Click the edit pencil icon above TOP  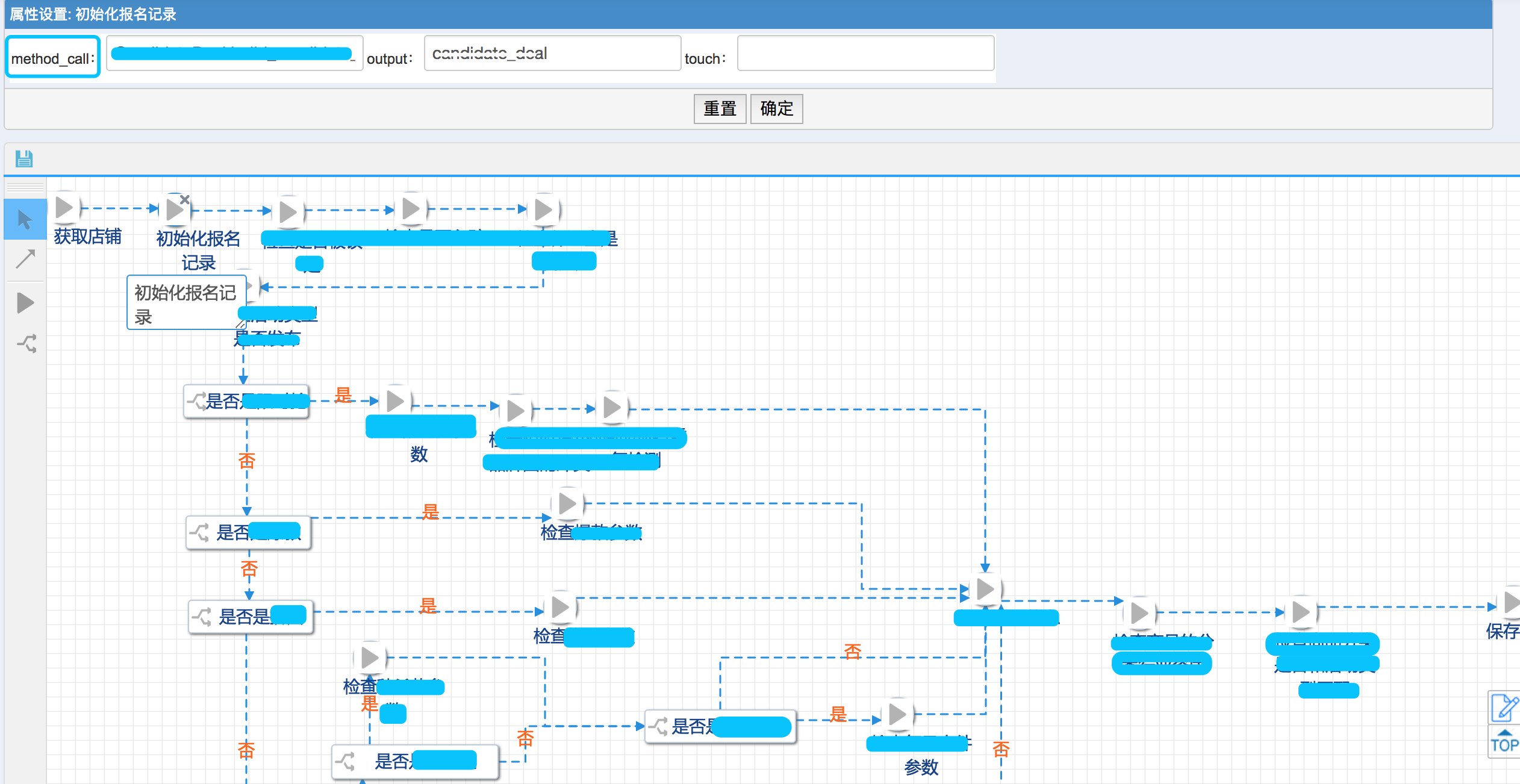pyautogui.click(x=1504, y=707)
